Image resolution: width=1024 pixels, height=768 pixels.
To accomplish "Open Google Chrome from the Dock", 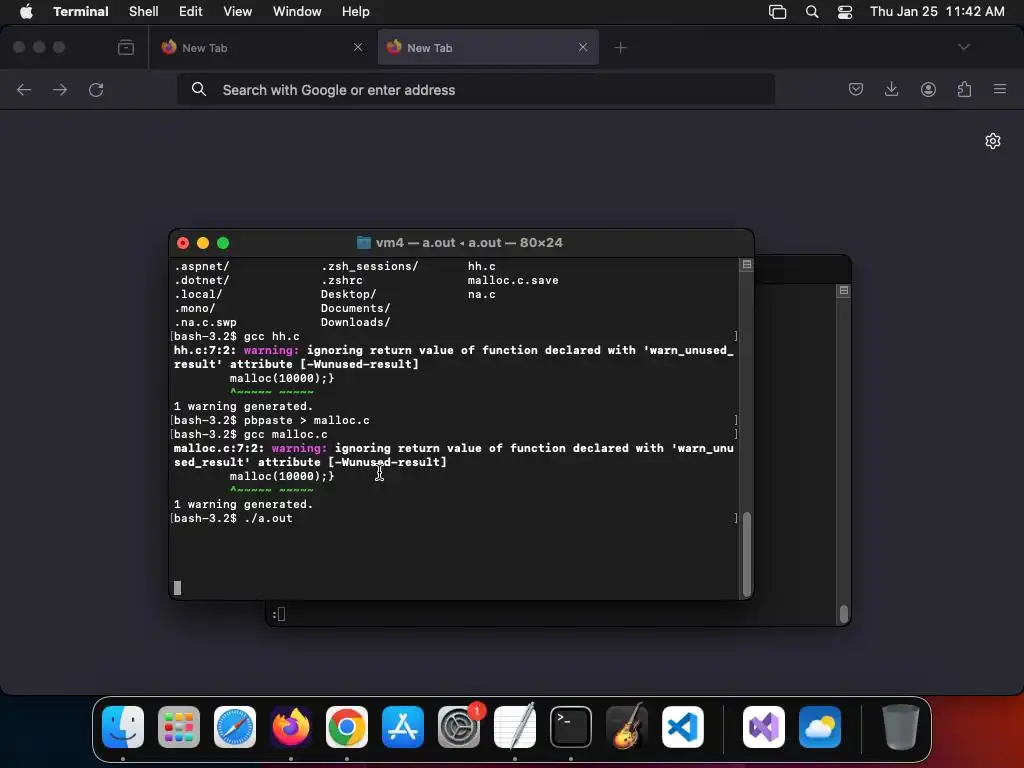I will coord(347,727).
